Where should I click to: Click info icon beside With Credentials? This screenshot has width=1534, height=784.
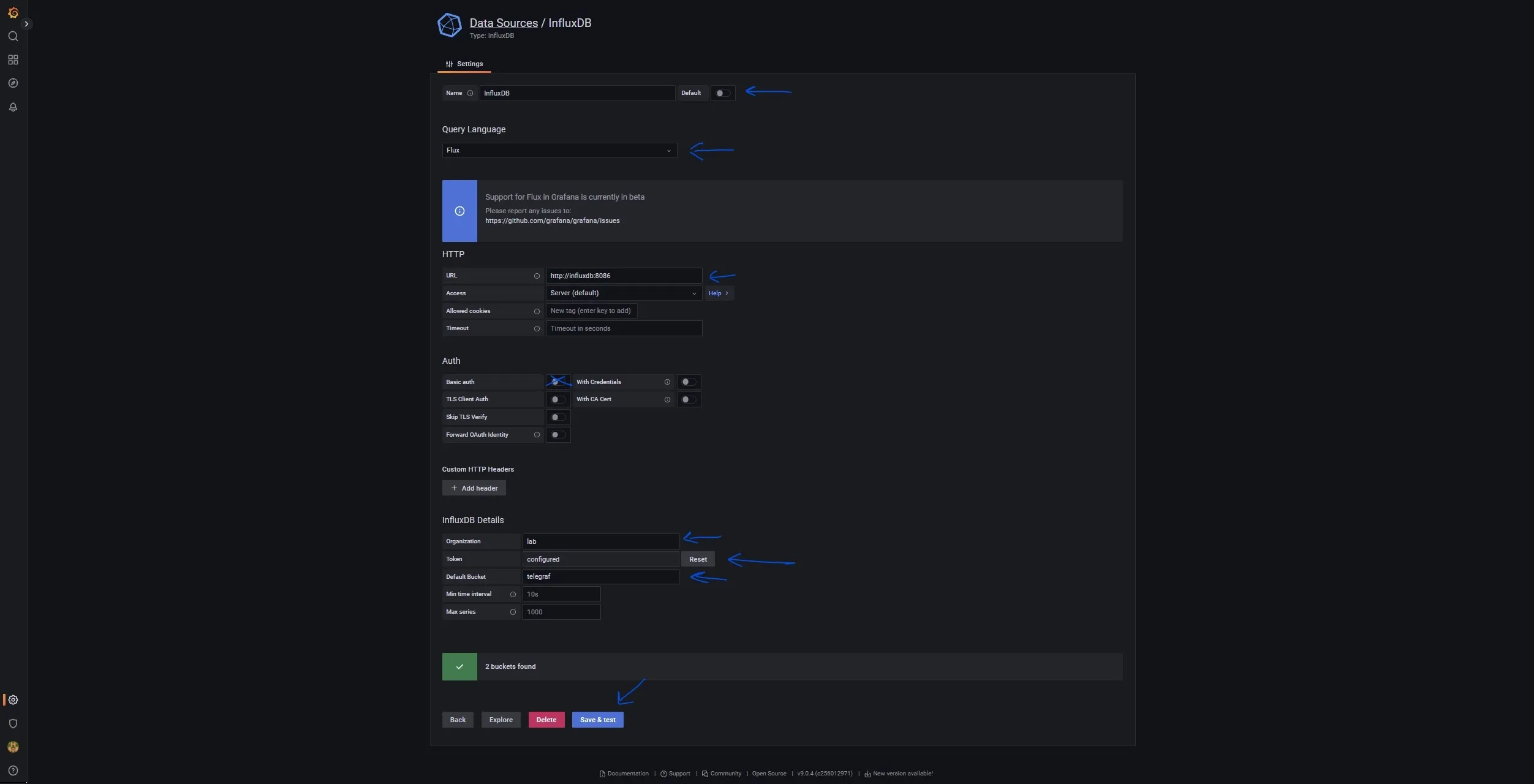pyautogui.click(x=667, y=382)
